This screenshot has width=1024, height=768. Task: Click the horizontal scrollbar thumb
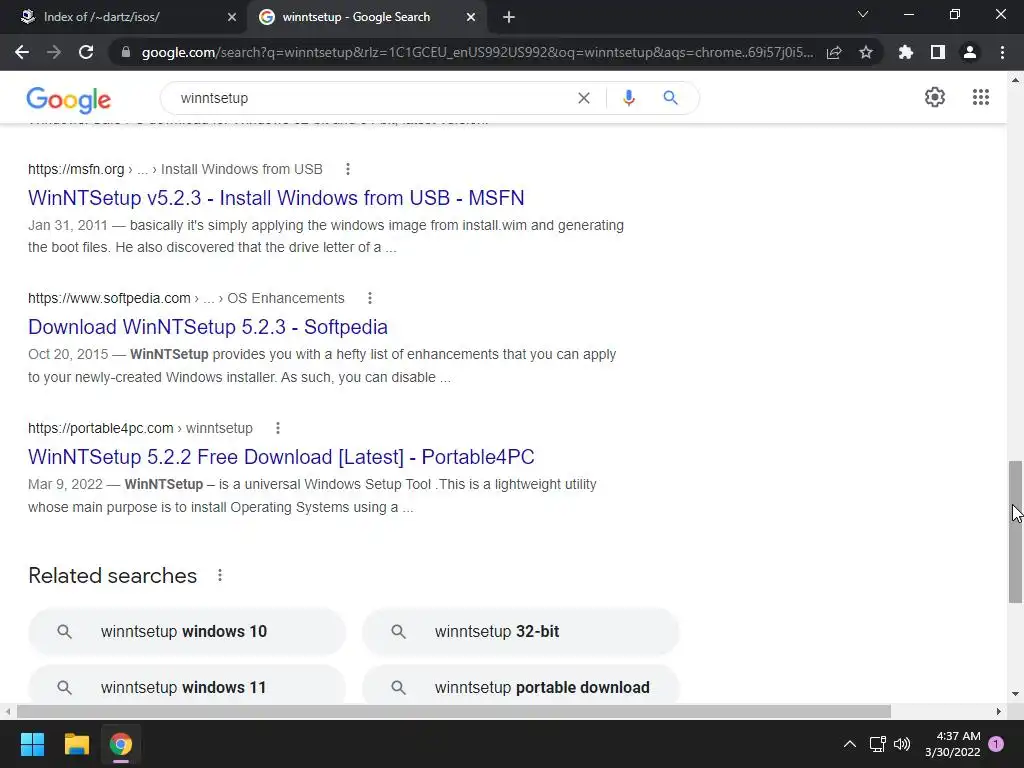454,711
